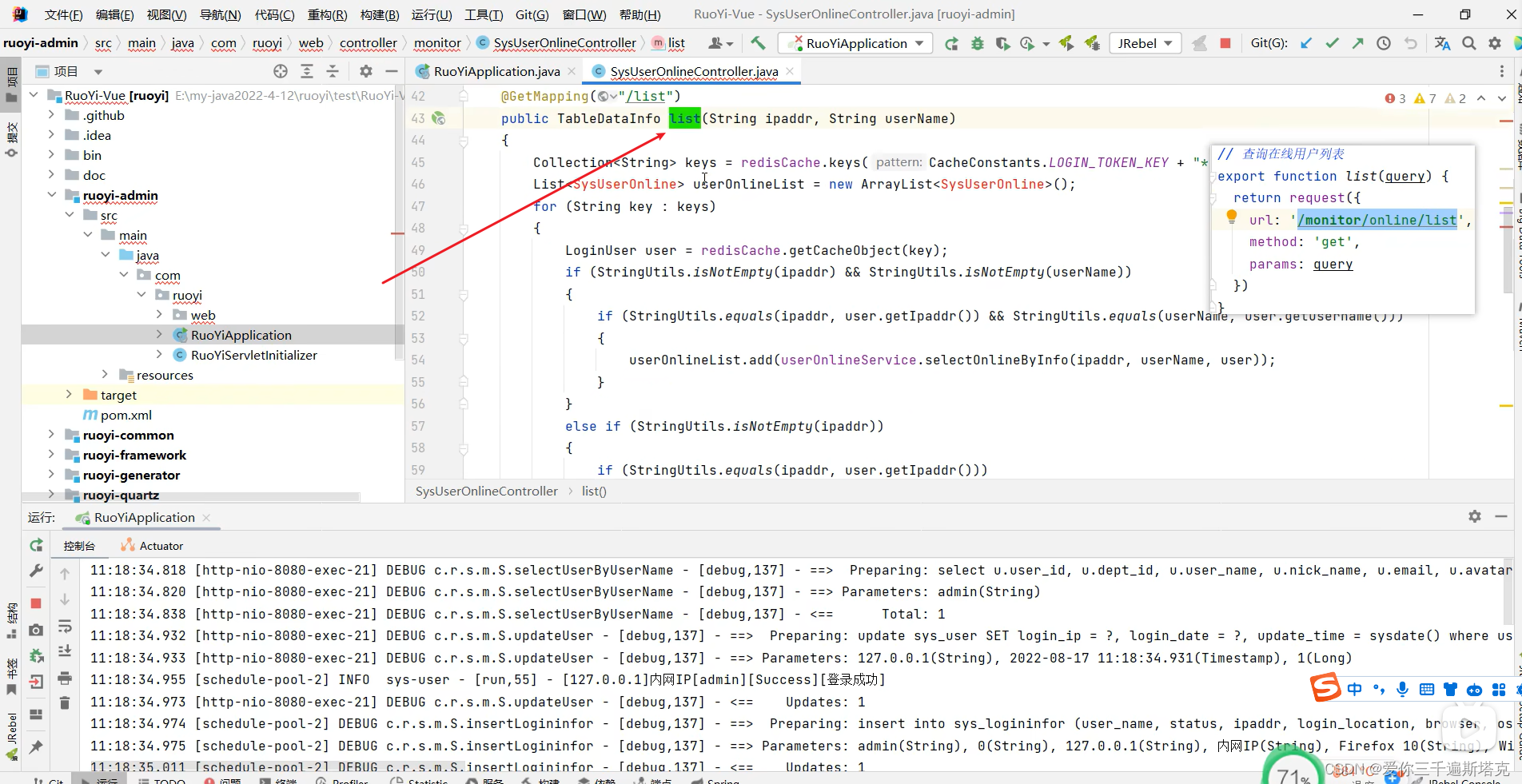Click the Git push arrow icon
Image resolution: width=1522 pixels, height=784 pixels.
tap(1357, 43)
